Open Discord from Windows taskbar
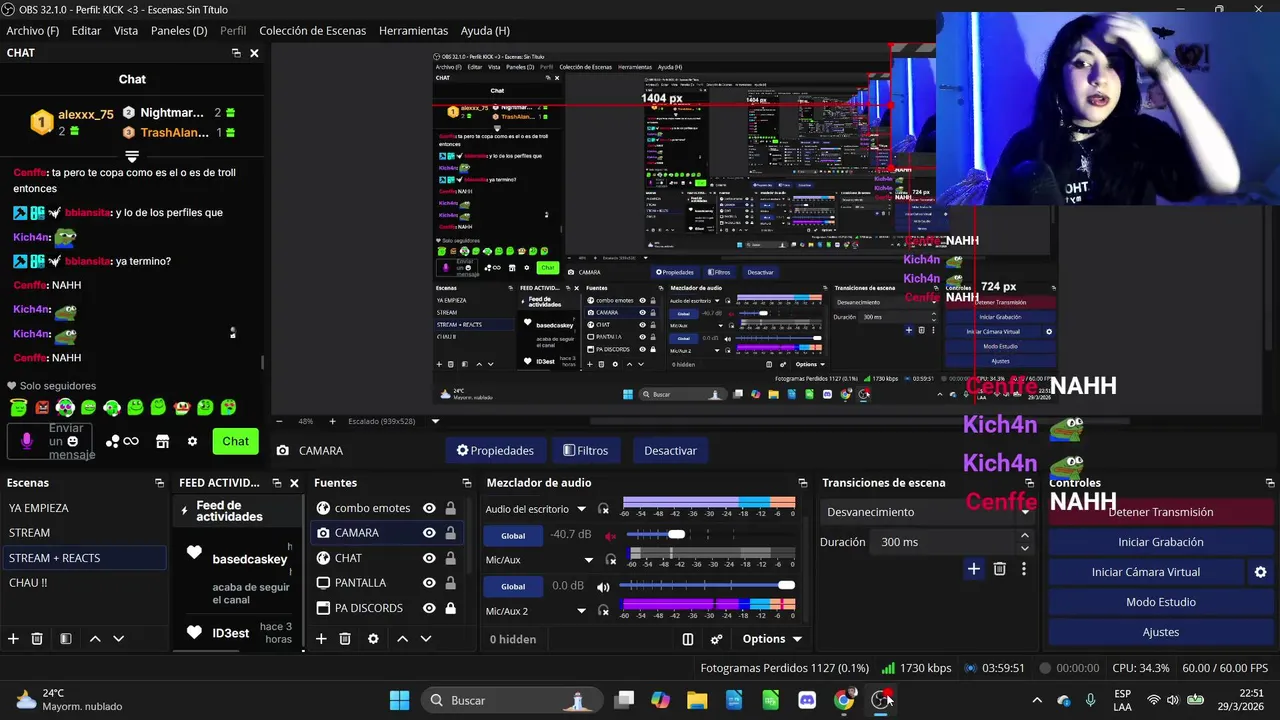Screen dimensions: 1280x720 tap(807, 700)
